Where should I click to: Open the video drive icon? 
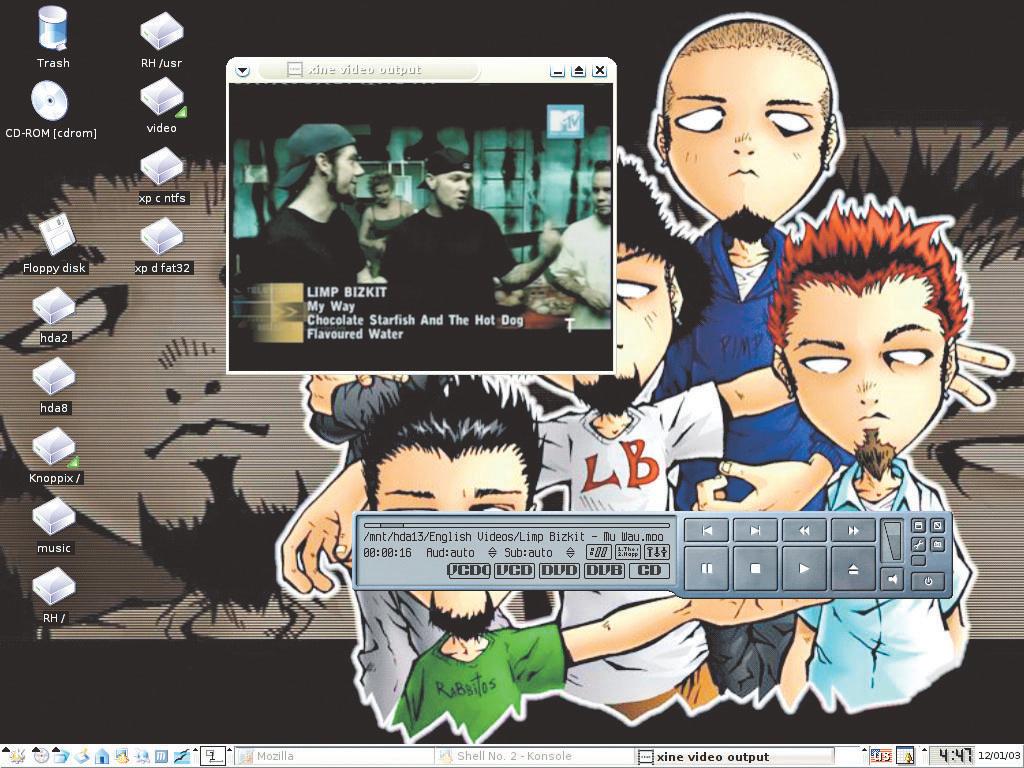(161, 106)
